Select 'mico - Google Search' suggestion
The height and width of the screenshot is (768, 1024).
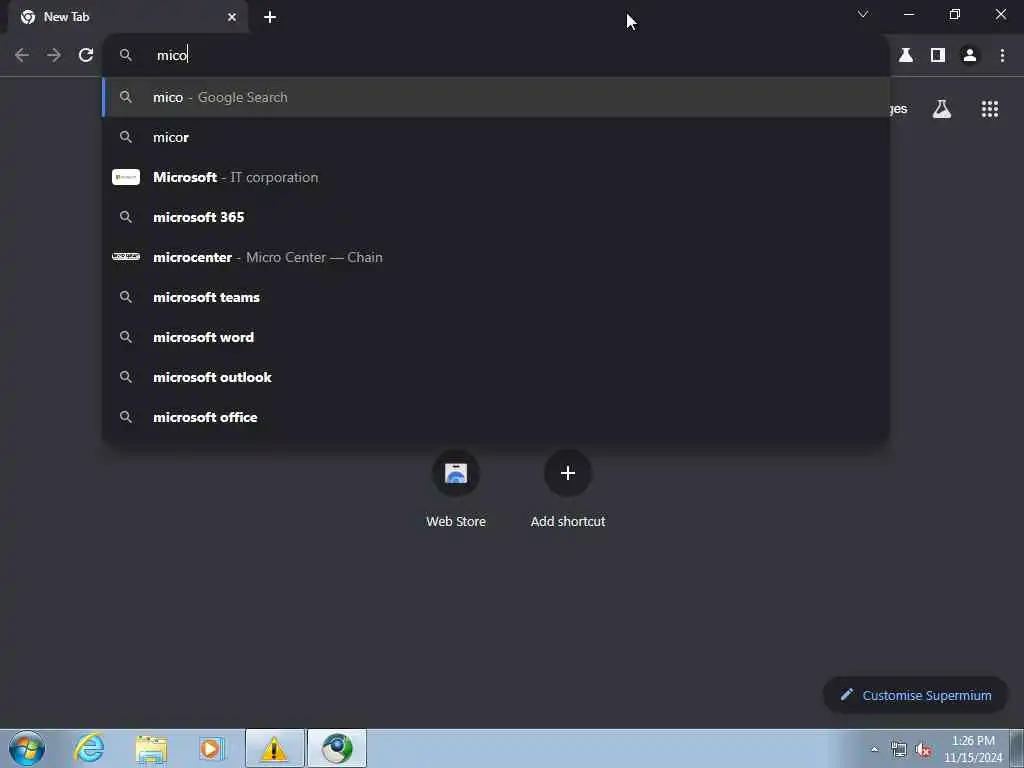496,97
